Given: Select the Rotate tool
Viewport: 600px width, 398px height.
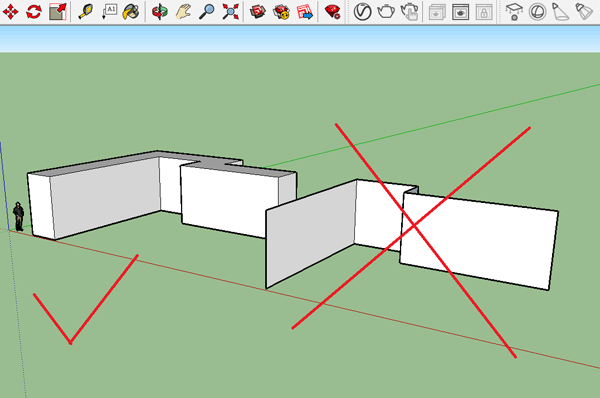Looking at the screenshot, I should tap(34, 12).
